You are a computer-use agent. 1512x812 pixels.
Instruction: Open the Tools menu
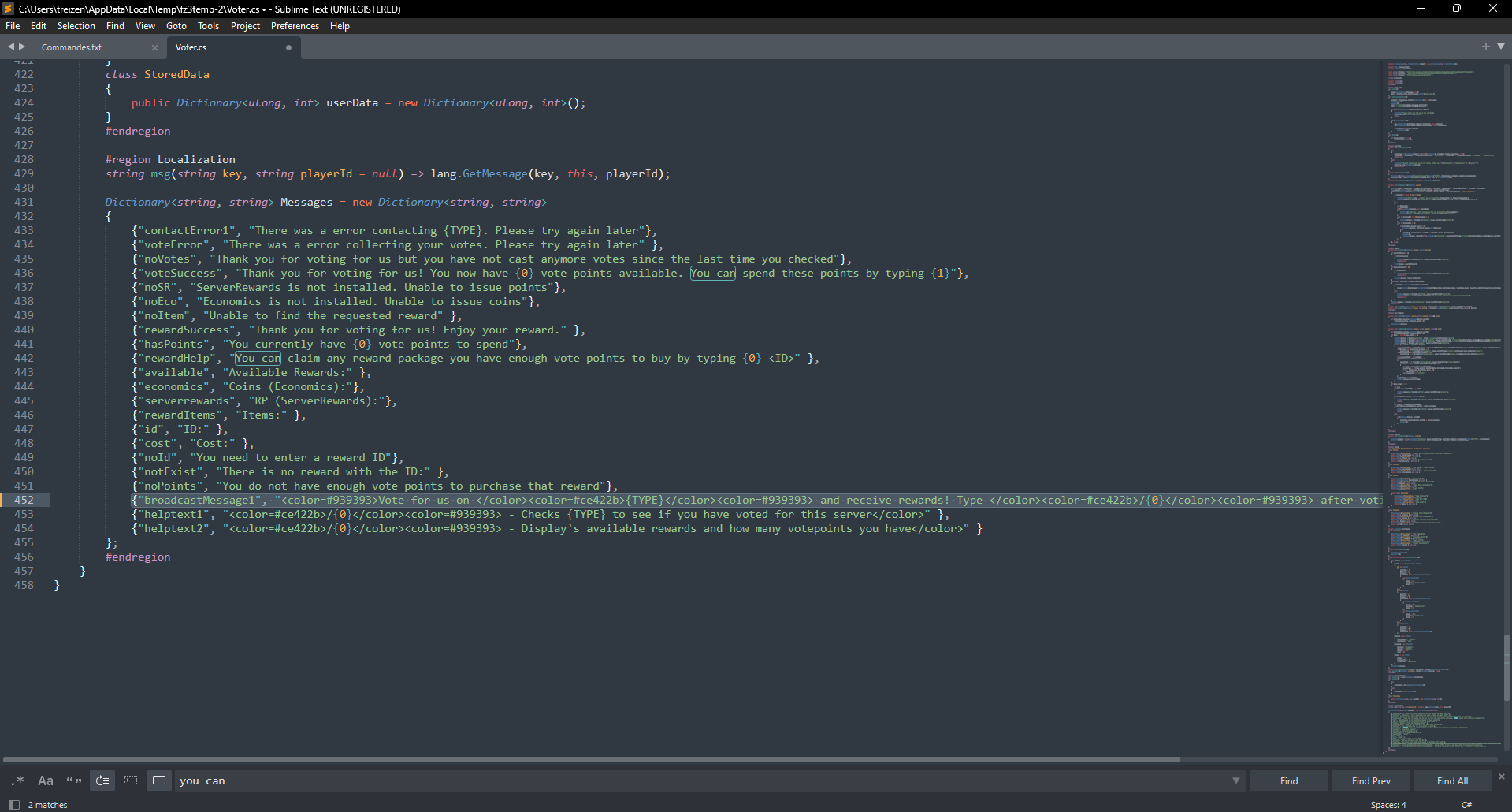tap(209, 26)
